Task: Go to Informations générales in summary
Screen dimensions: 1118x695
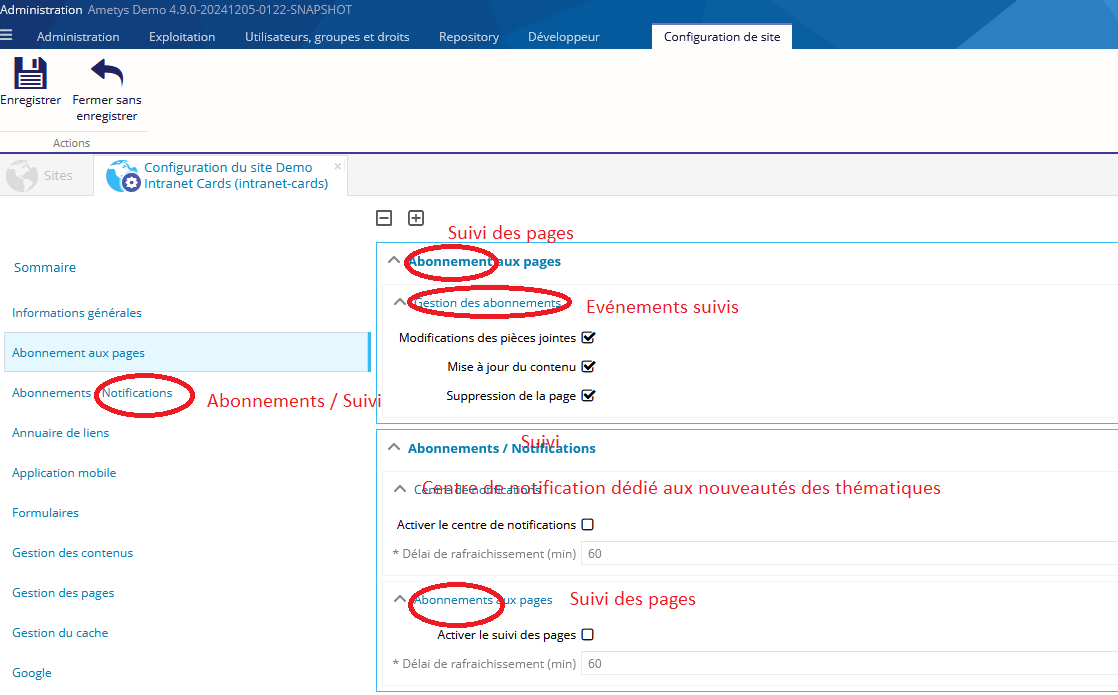Action: tap(77, 313)
